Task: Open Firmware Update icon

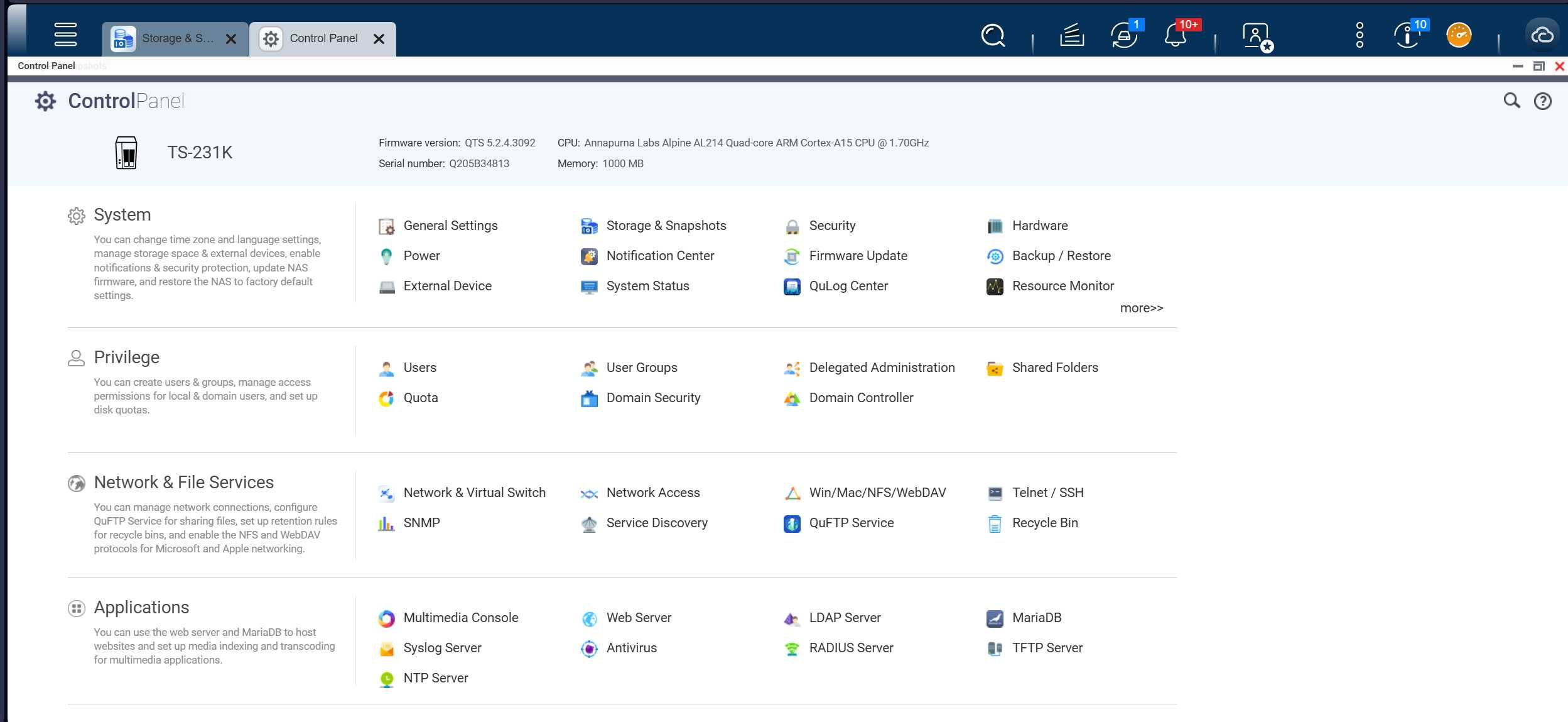Action: [x=792, y=256]
